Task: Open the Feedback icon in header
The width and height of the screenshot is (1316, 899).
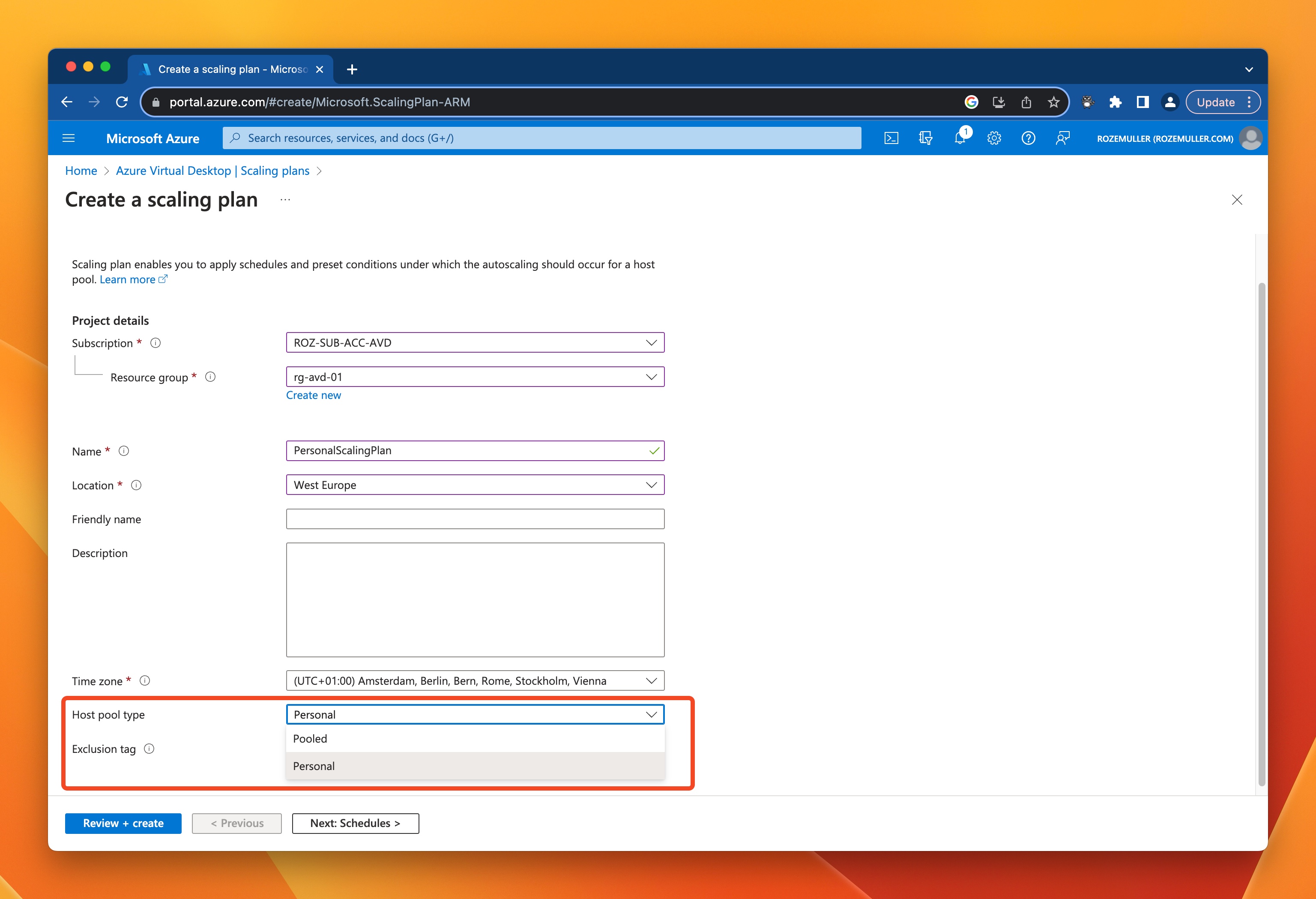Action: (1062, 138)
